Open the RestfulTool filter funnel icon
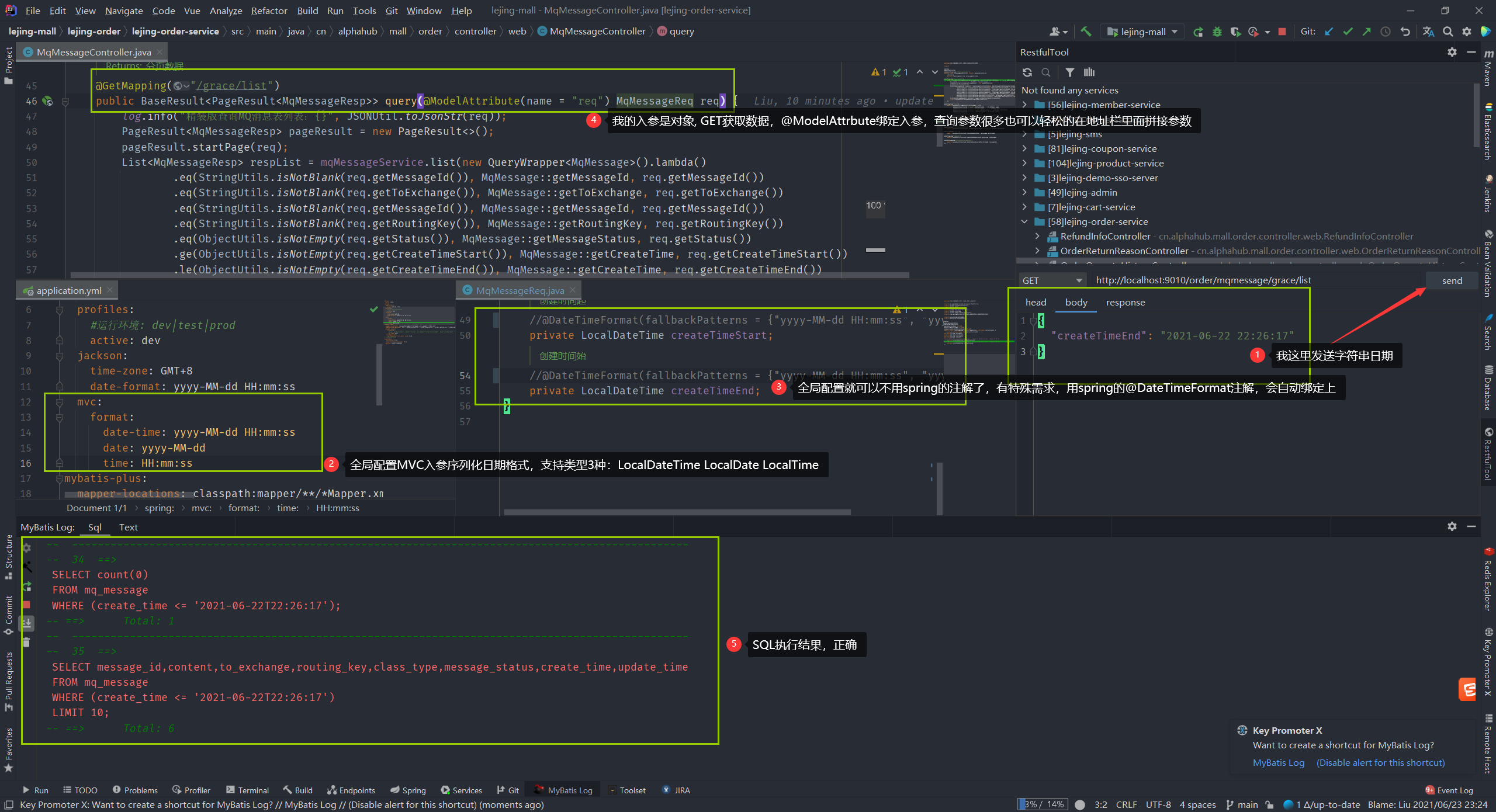The image size is (1496, 812). tap(1069, 72)
